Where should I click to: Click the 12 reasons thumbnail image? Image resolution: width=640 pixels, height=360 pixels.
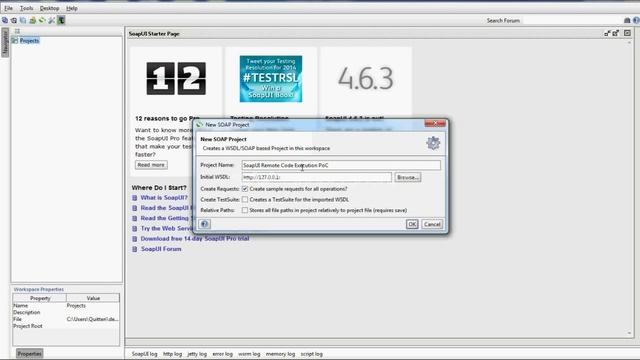[176, 78]
